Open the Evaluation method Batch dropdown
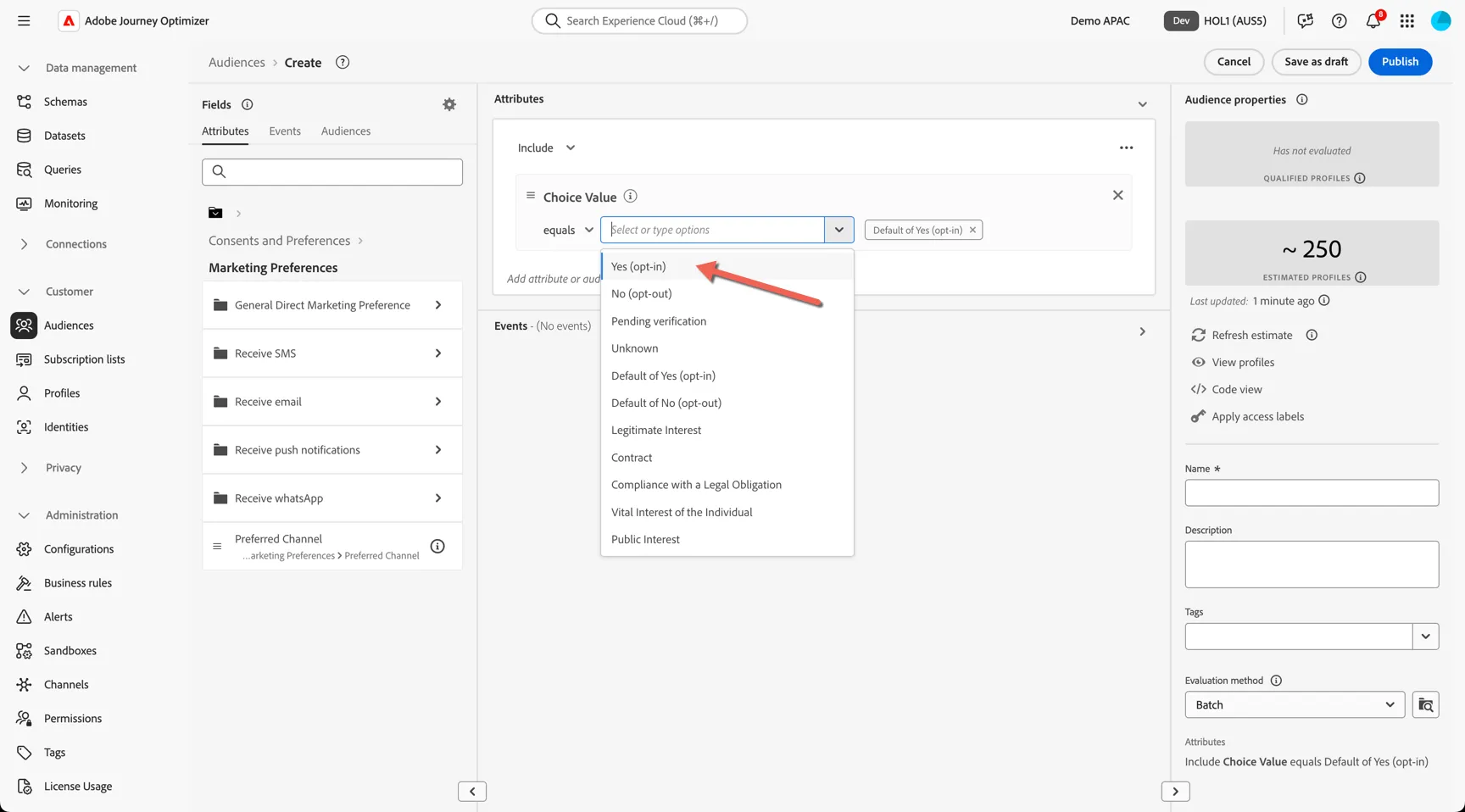The height and width of the screenshot is (812, 1465). tap(1295, 704)
